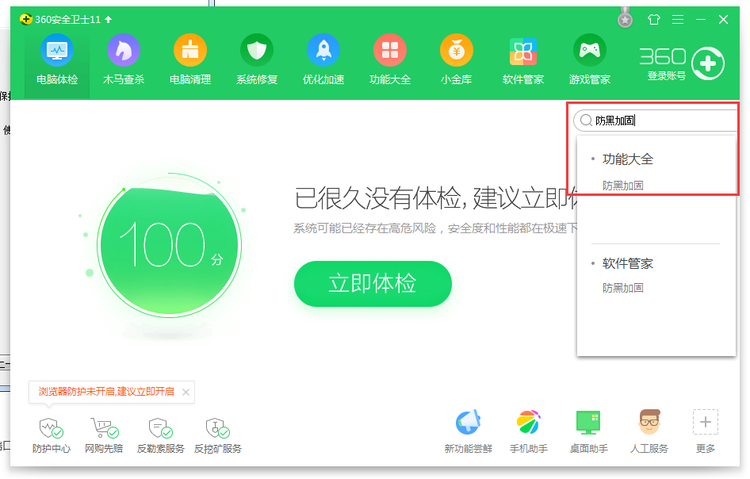
Task: Select 系统修复 system repair icon
Action: pos(257,50)
